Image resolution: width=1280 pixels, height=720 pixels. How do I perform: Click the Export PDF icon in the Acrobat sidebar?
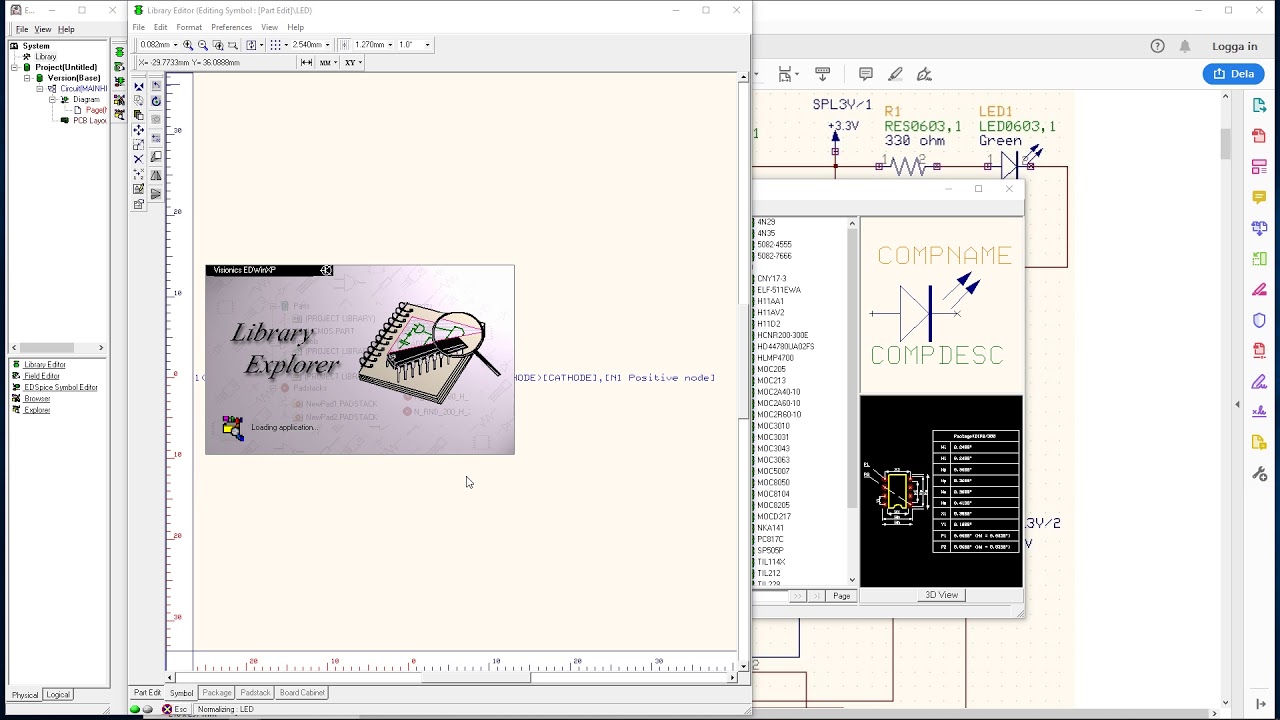[1259, 105]
